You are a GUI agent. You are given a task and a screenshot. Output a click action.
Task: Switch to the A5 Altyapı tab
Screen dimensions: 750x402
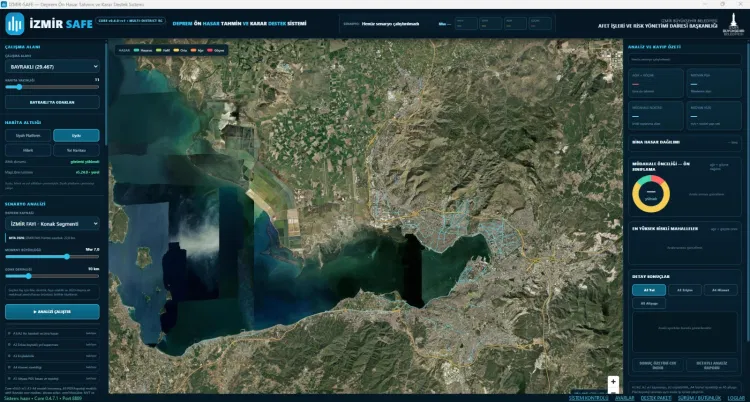coord(649,303)
